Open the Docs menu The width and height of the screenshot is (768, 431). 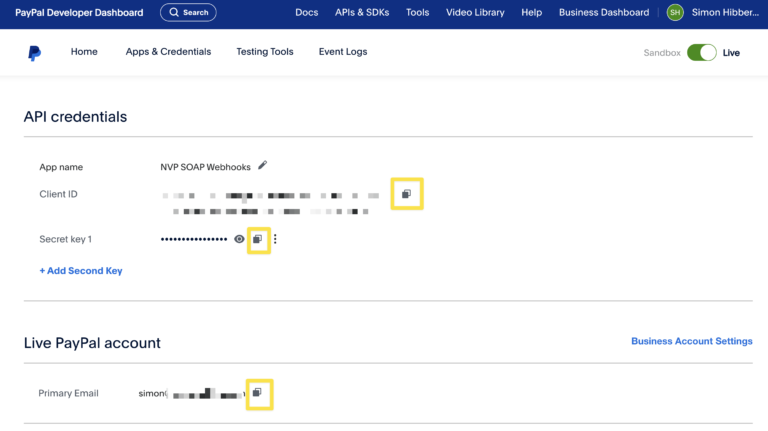click(x=307, y=13)
